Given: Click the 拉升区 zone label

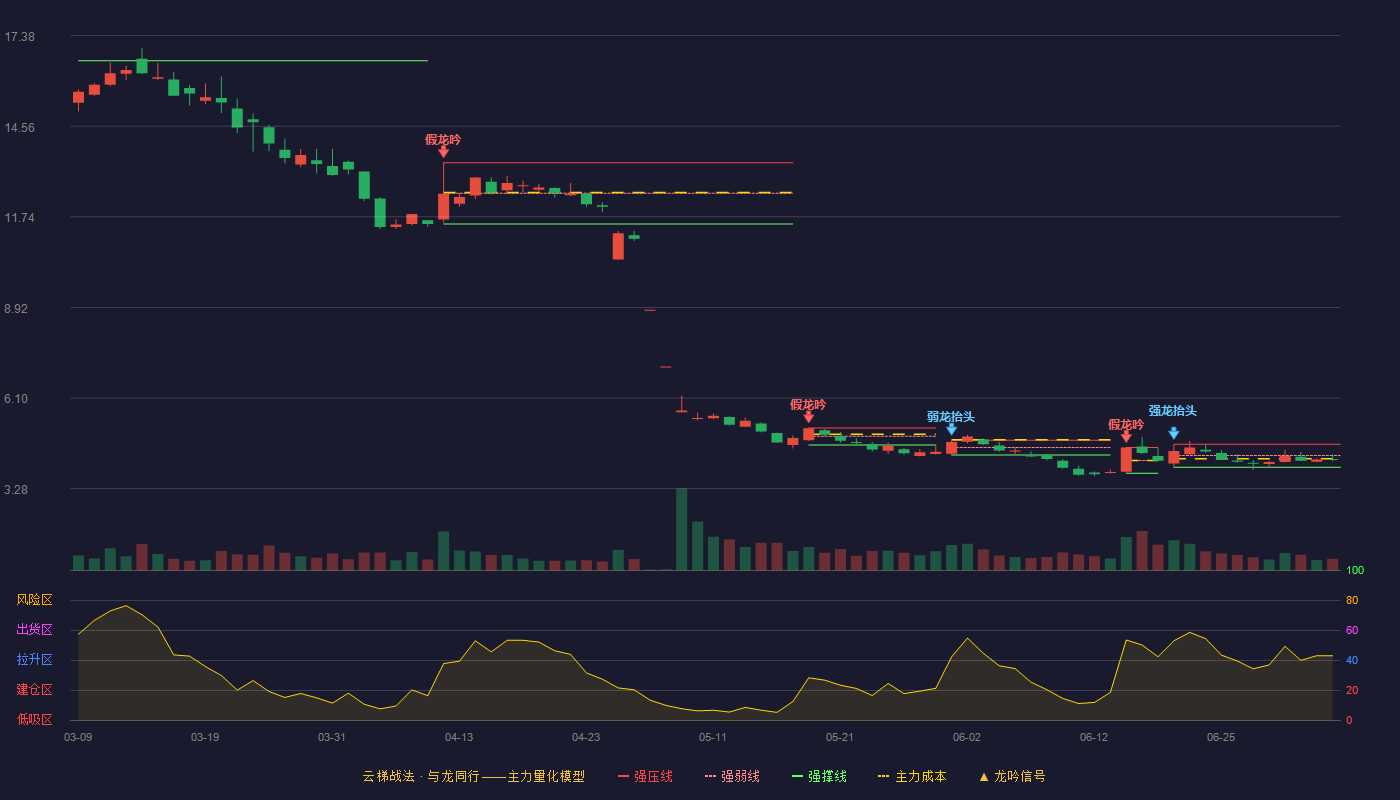Looking at the screenshot, I should click(34, 660).
